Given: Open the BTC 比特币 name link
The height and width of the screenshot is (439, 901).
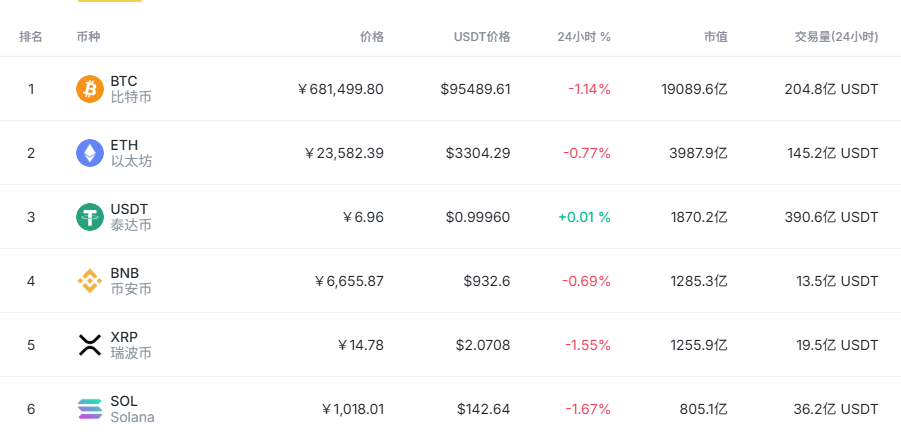Looking at the screenshot, I should 131,89.
